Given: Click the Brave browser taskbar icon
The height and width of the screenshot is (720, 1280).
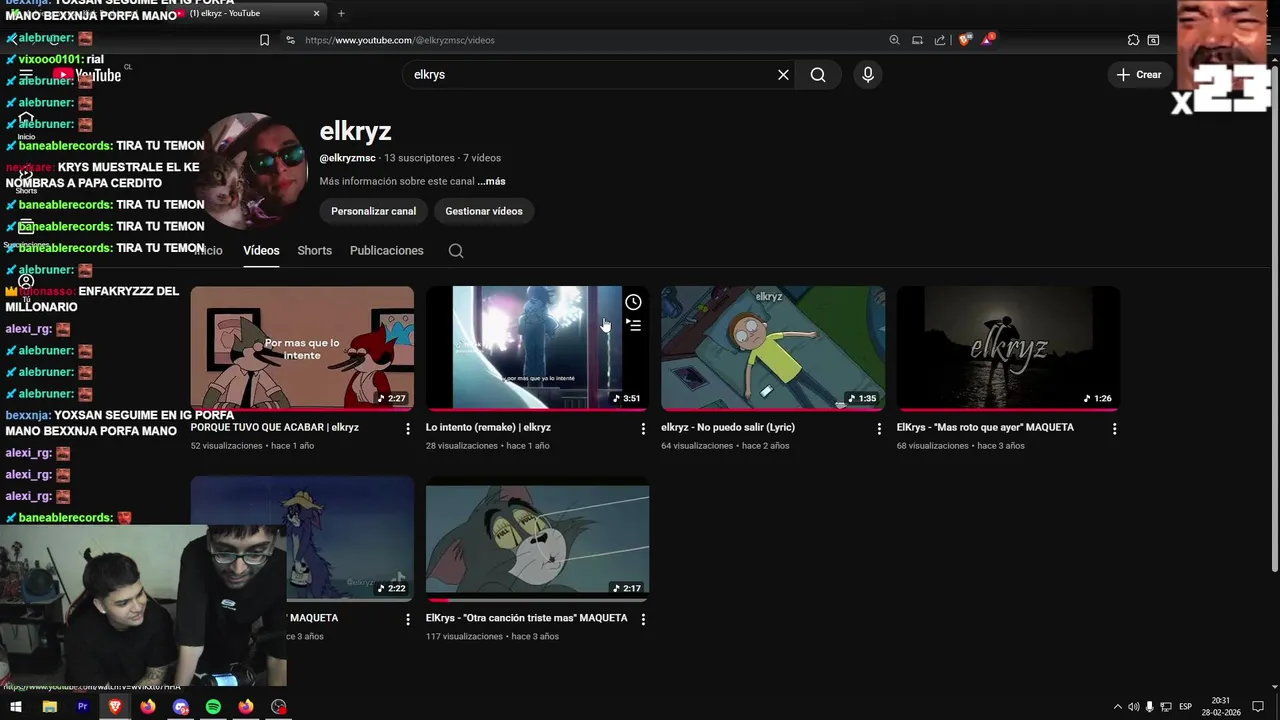Looking at the screenshot, I should point(115,707).
